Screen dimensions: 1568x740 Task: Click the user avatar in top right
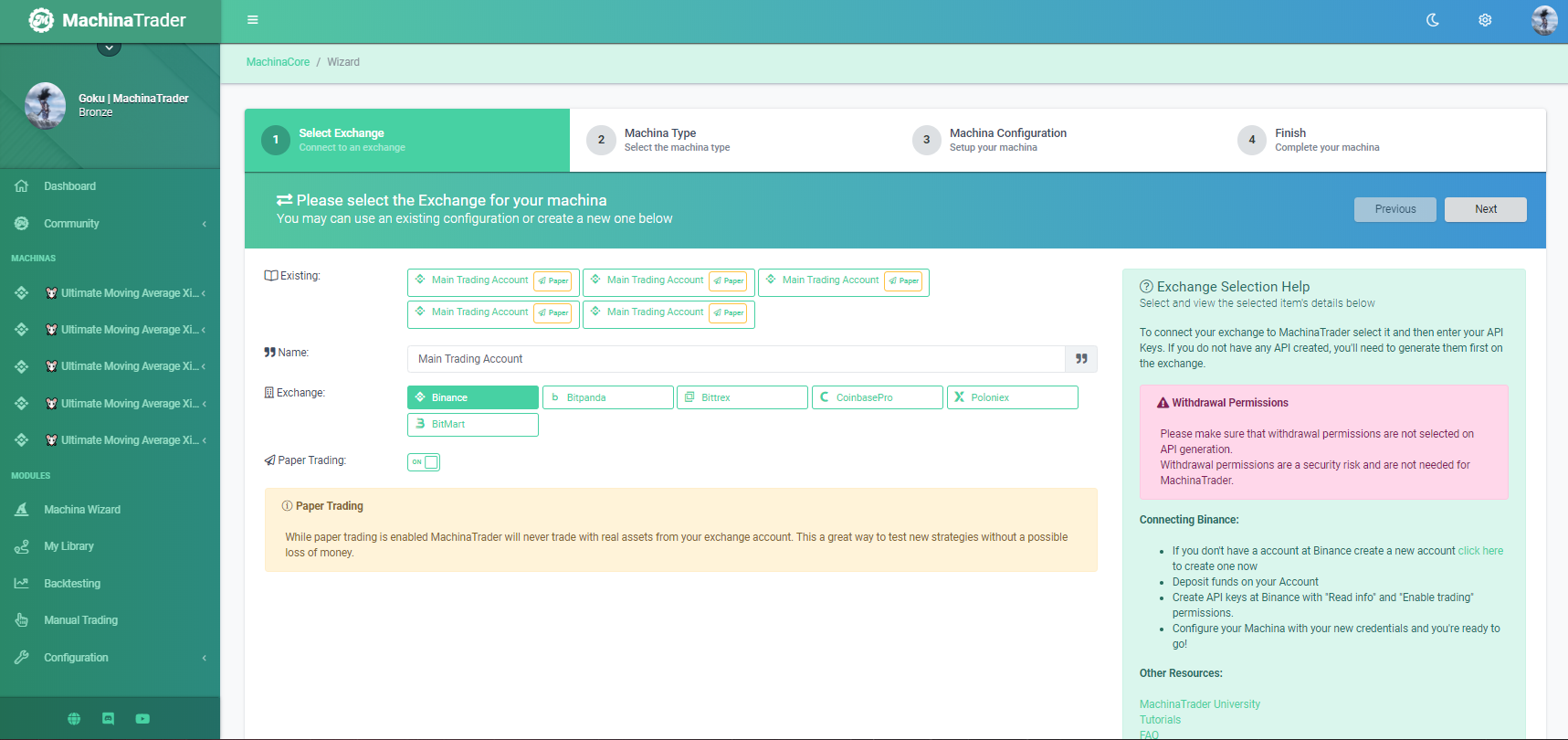tap(1543, 20)
